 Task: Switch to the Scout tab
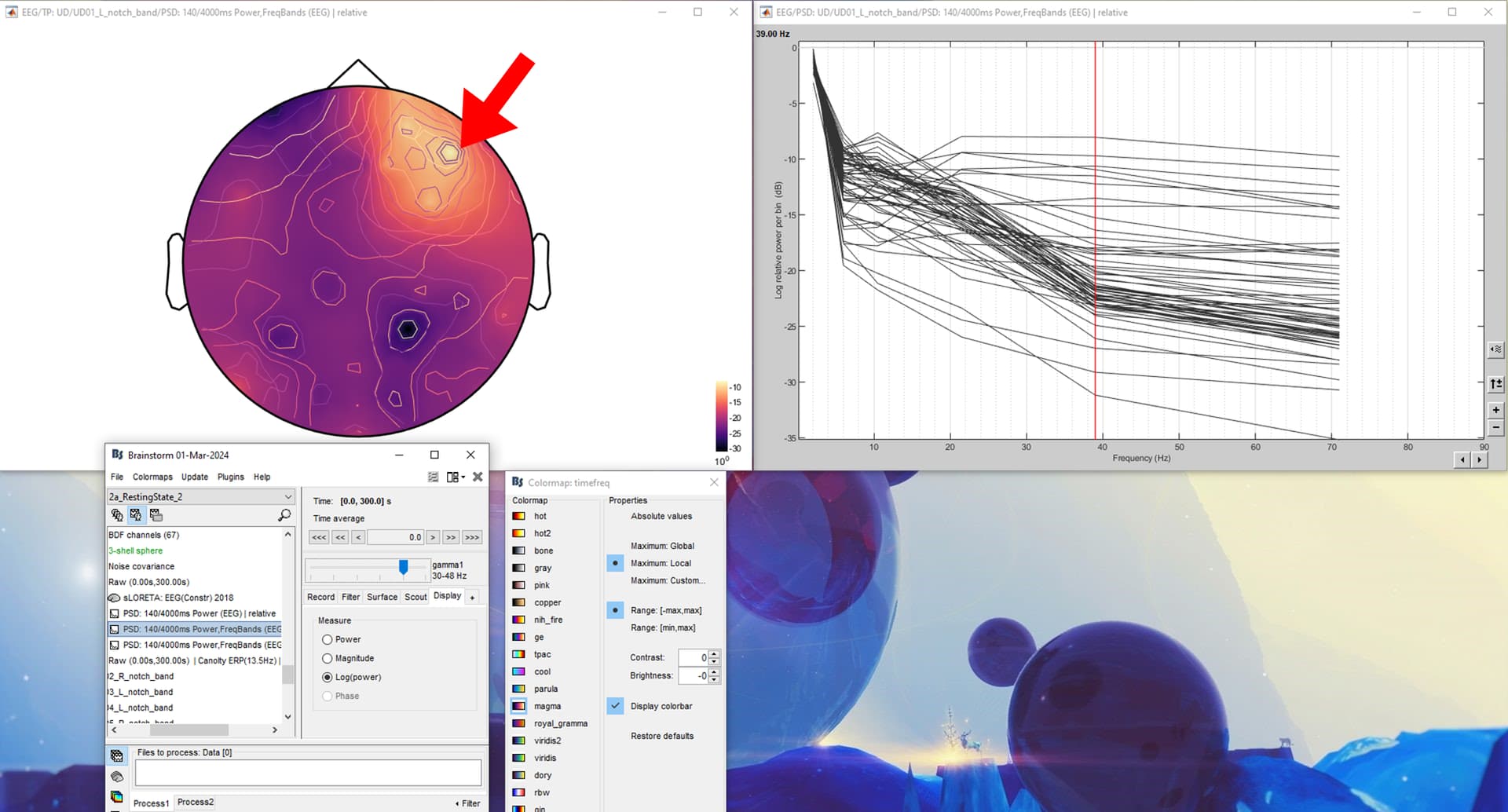[415, 597]
